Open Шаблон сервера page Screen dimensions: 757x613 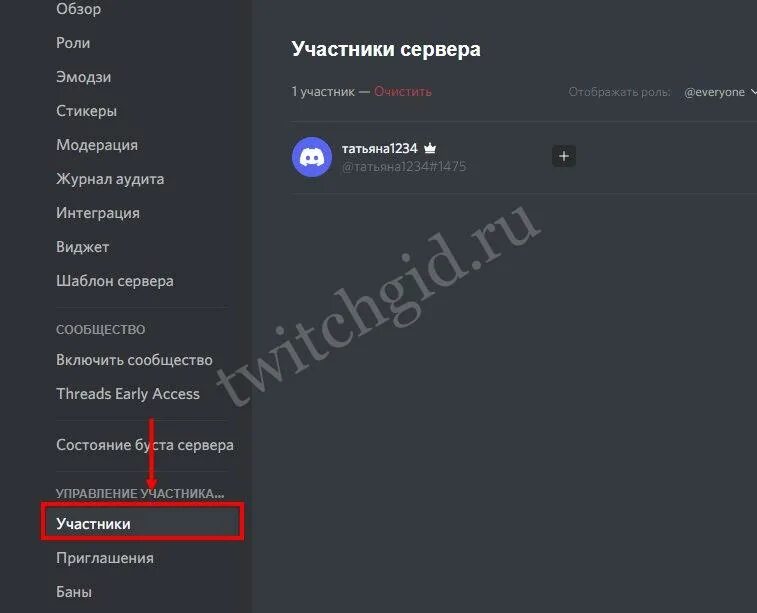click(115, 281)
